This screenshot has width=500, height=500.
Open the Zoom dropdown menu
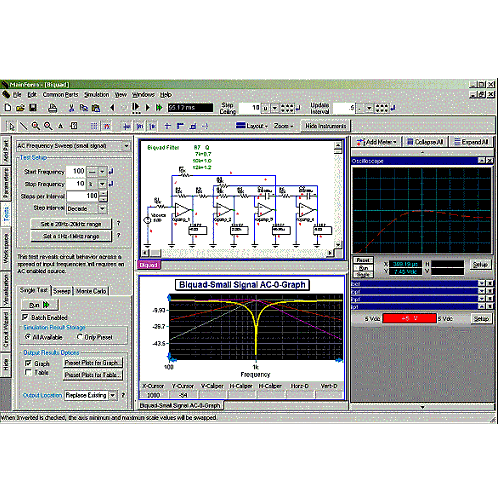click(283, 126)
